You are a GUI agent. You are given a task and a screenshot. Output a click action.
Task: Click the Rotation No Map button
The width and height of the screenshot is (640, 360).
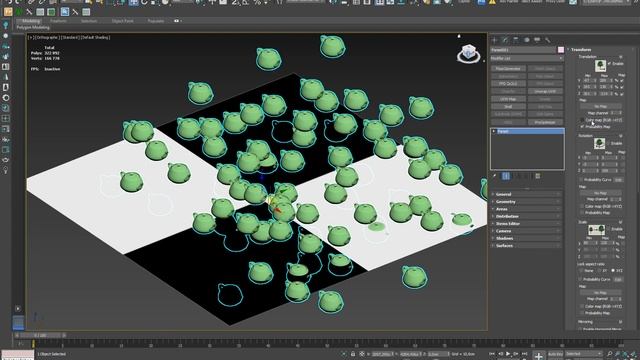point(600,193)
